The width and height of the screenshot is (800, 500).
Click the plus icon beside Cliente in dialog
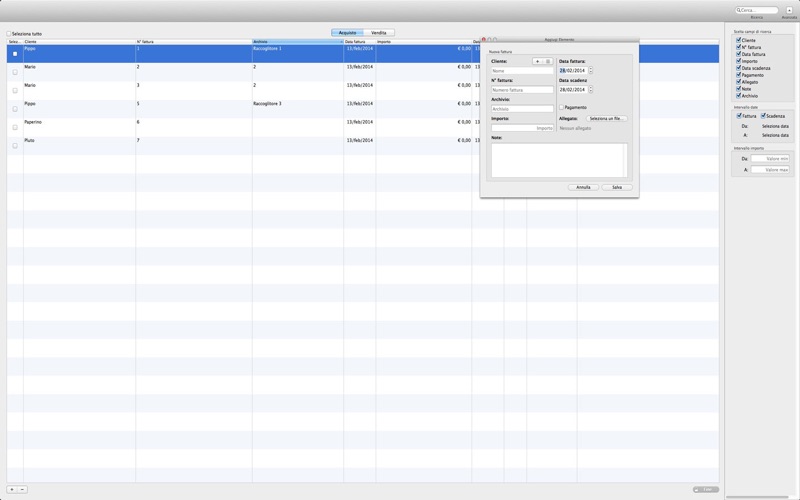537,61
